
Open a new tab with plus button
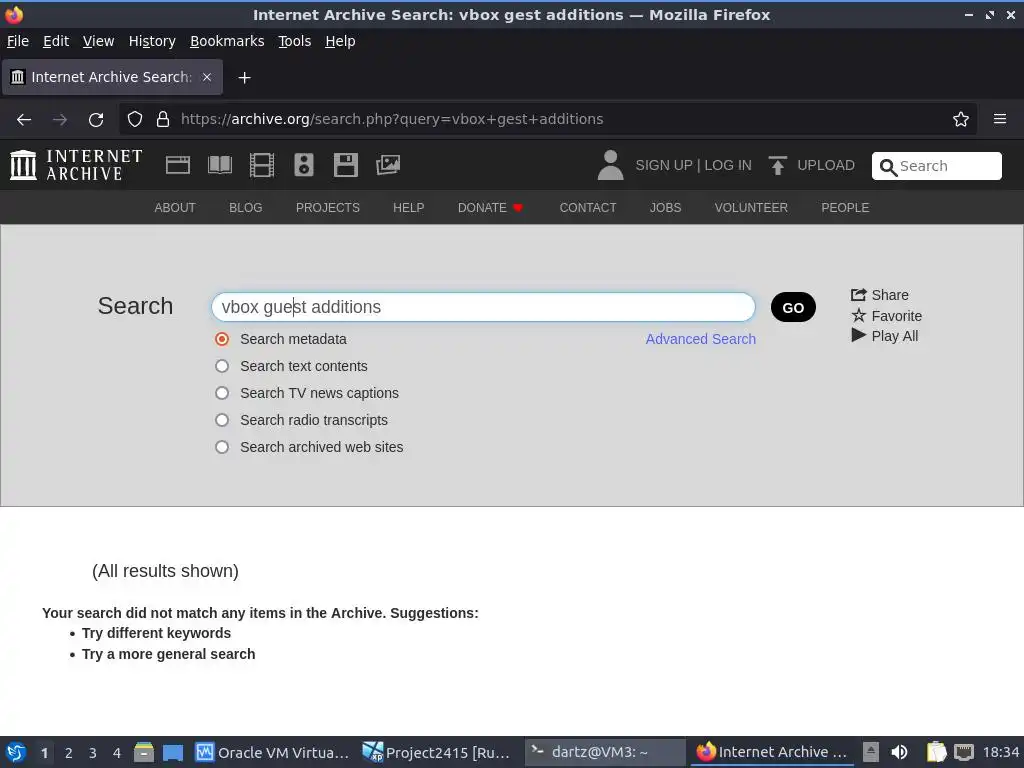click(x=244, y=78)
